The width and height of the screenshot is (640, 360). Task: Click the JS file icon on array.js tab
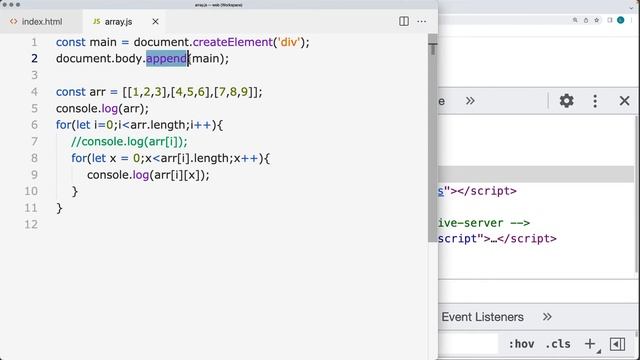point(97,22)
